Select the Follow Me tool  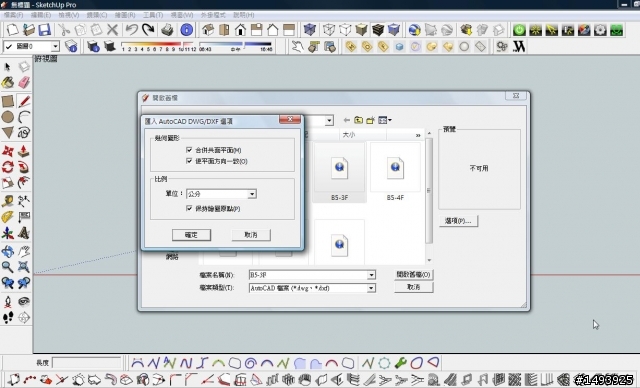(x=24, y=167)
